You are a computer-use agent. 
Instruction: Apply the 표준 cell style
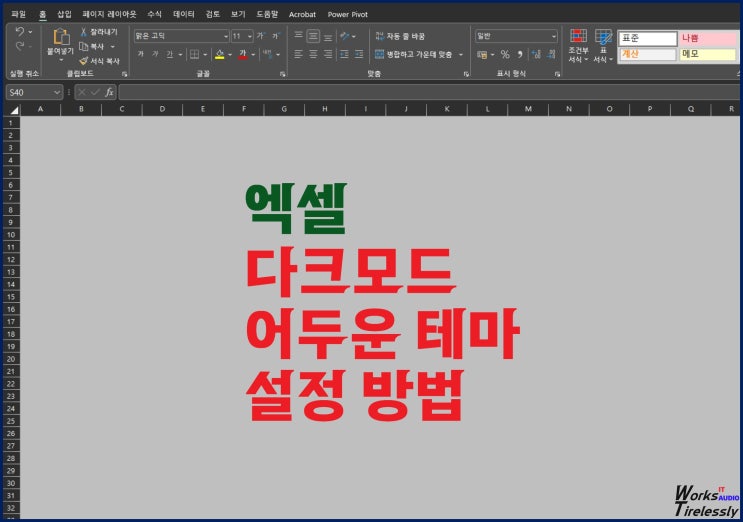(648, 38)
